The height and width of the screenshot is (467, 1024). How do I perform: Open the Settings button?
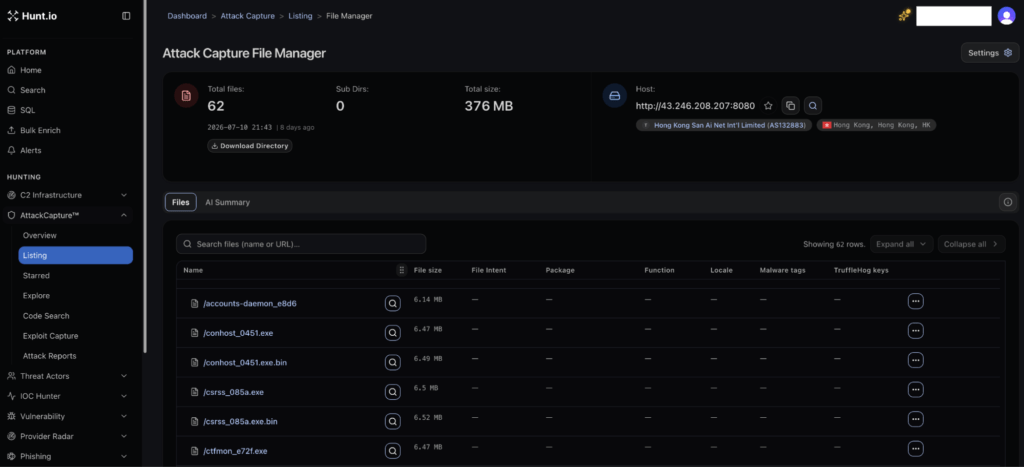[989, 53]
